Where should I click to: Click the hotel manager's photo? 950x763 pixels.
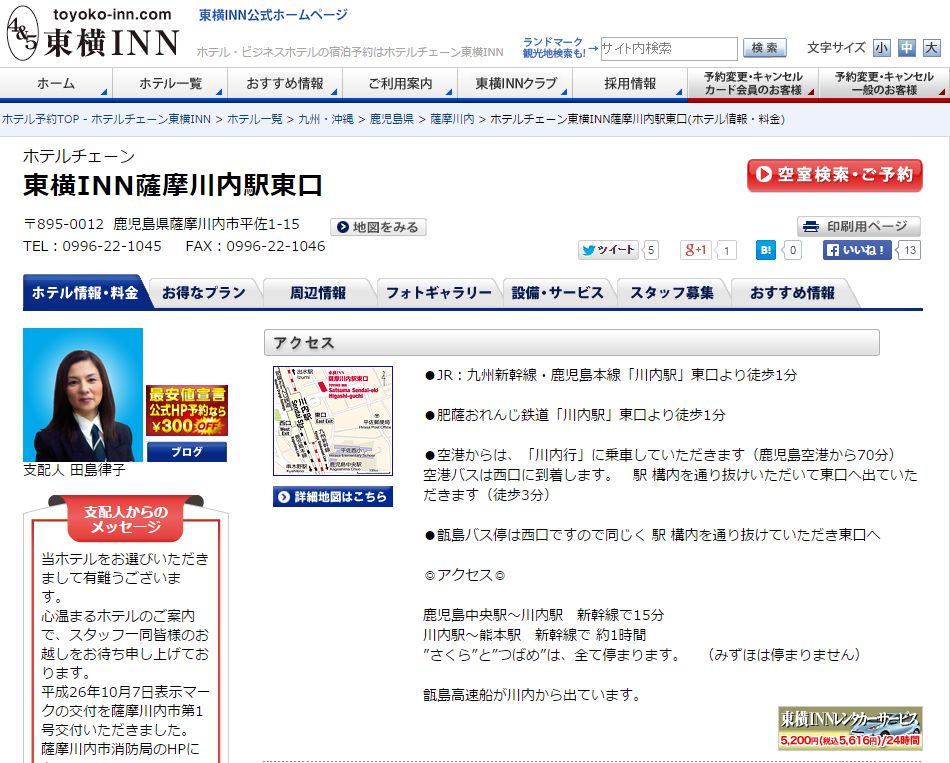tap(83, 395)
